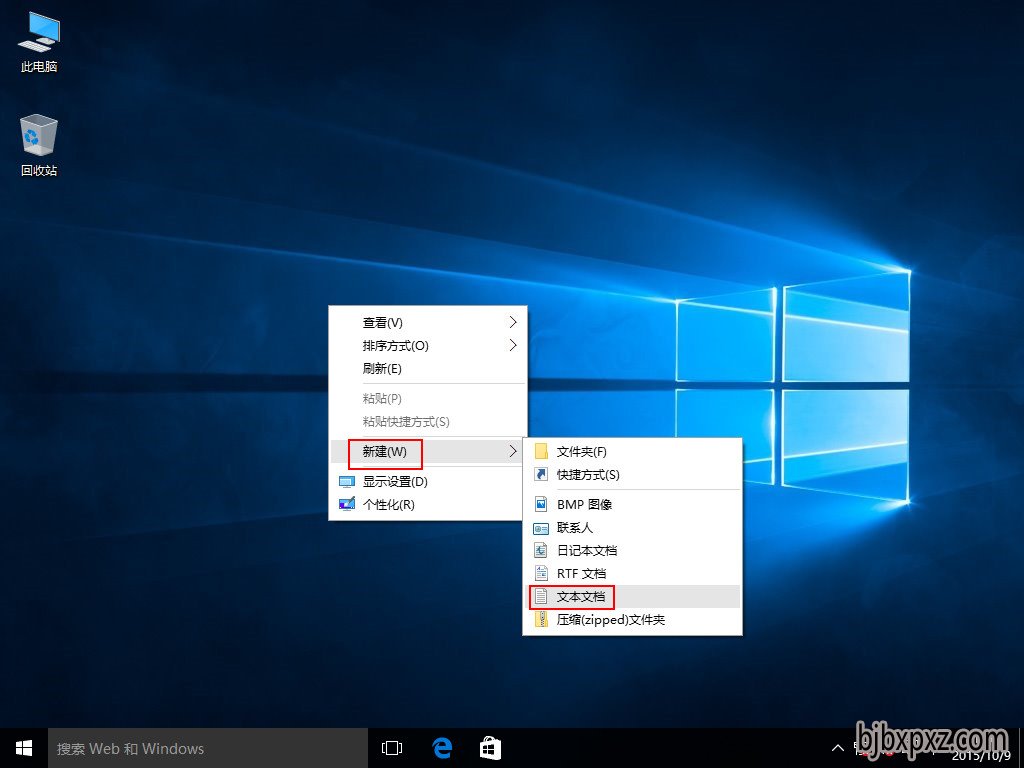Create a new 文件夹(F)
Image resolution: width=1024 pixels, height=768 pixels.
point(633,452)
